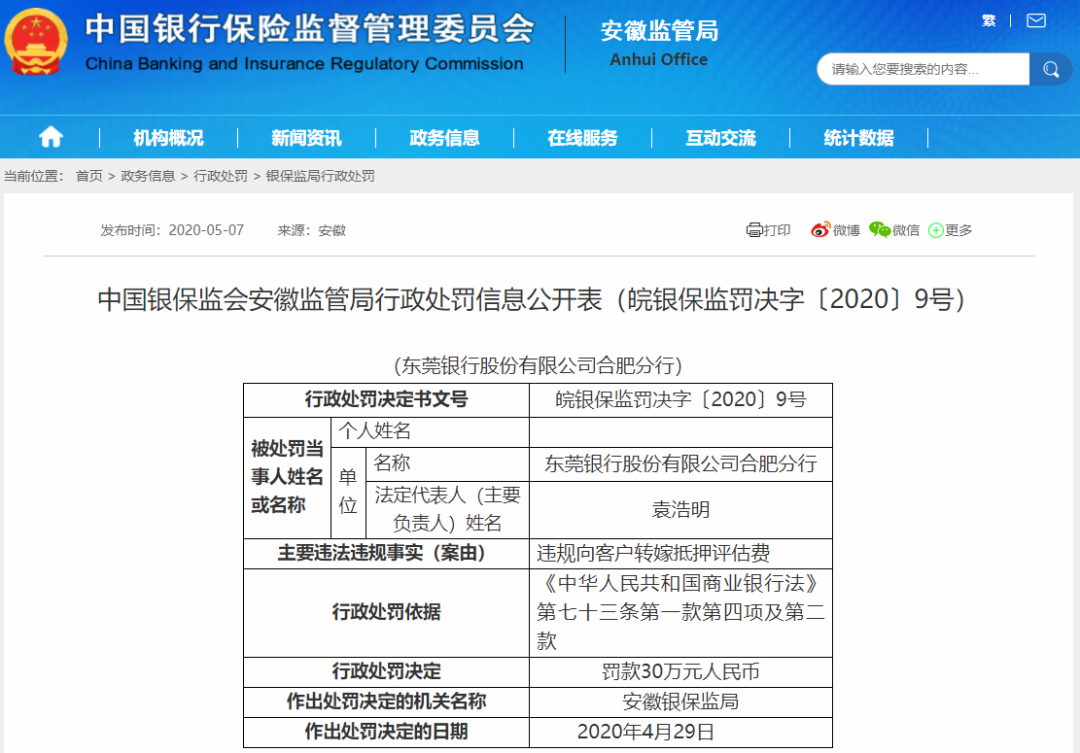Click header cell 行政处罚决定书文号

tap(386, 400)
